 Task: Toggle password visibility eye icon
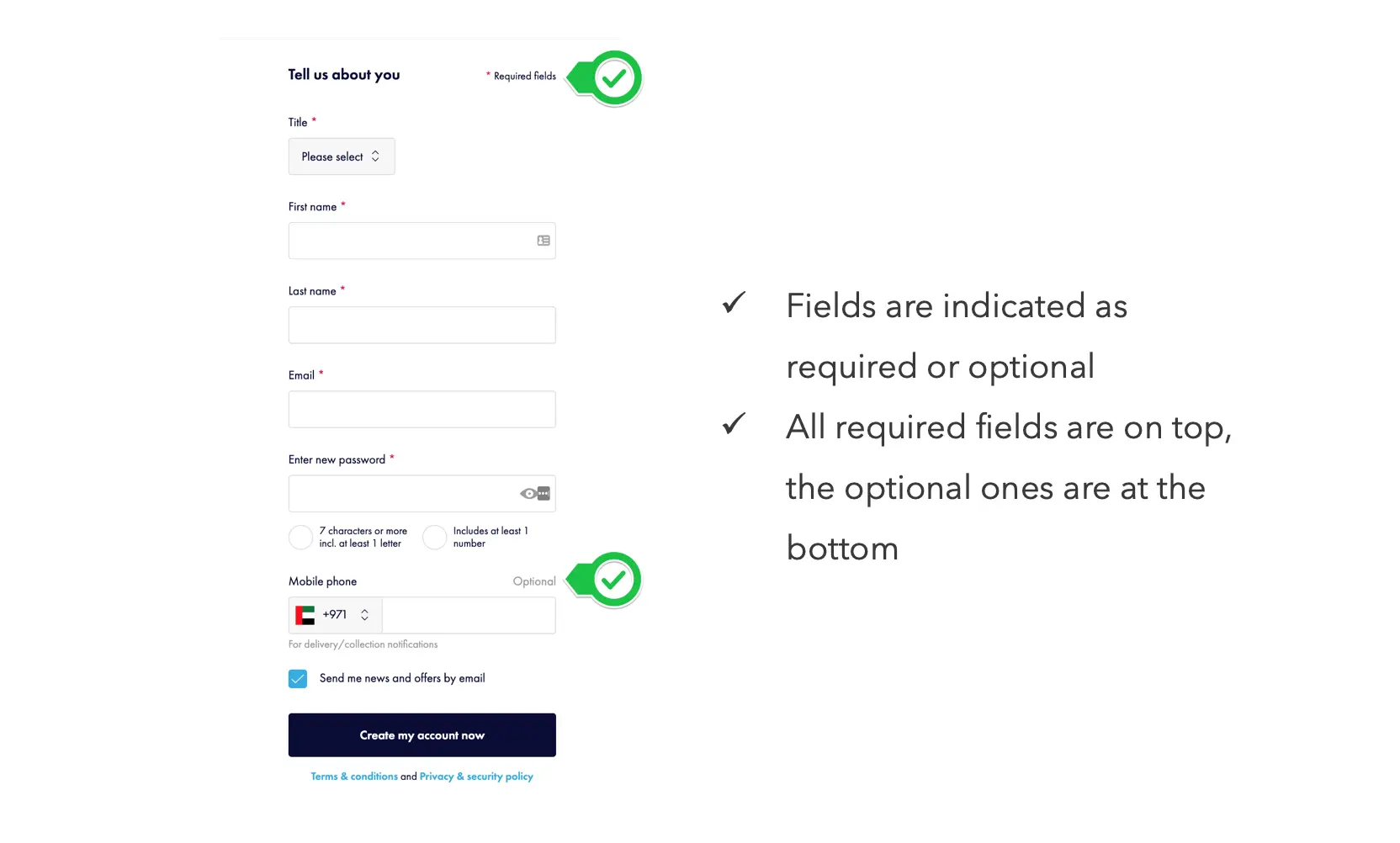(529, 494)
